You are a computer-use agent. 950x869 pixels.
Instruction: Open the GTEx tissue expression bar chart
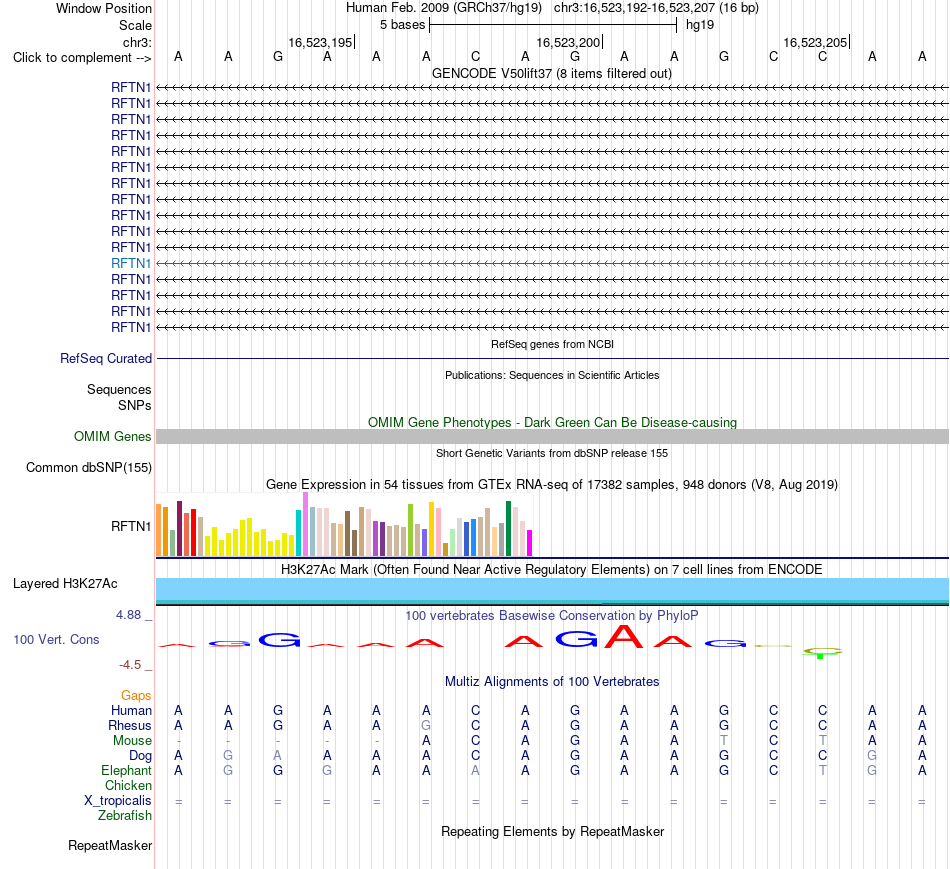pyautogui.click(x=344, y=524)
